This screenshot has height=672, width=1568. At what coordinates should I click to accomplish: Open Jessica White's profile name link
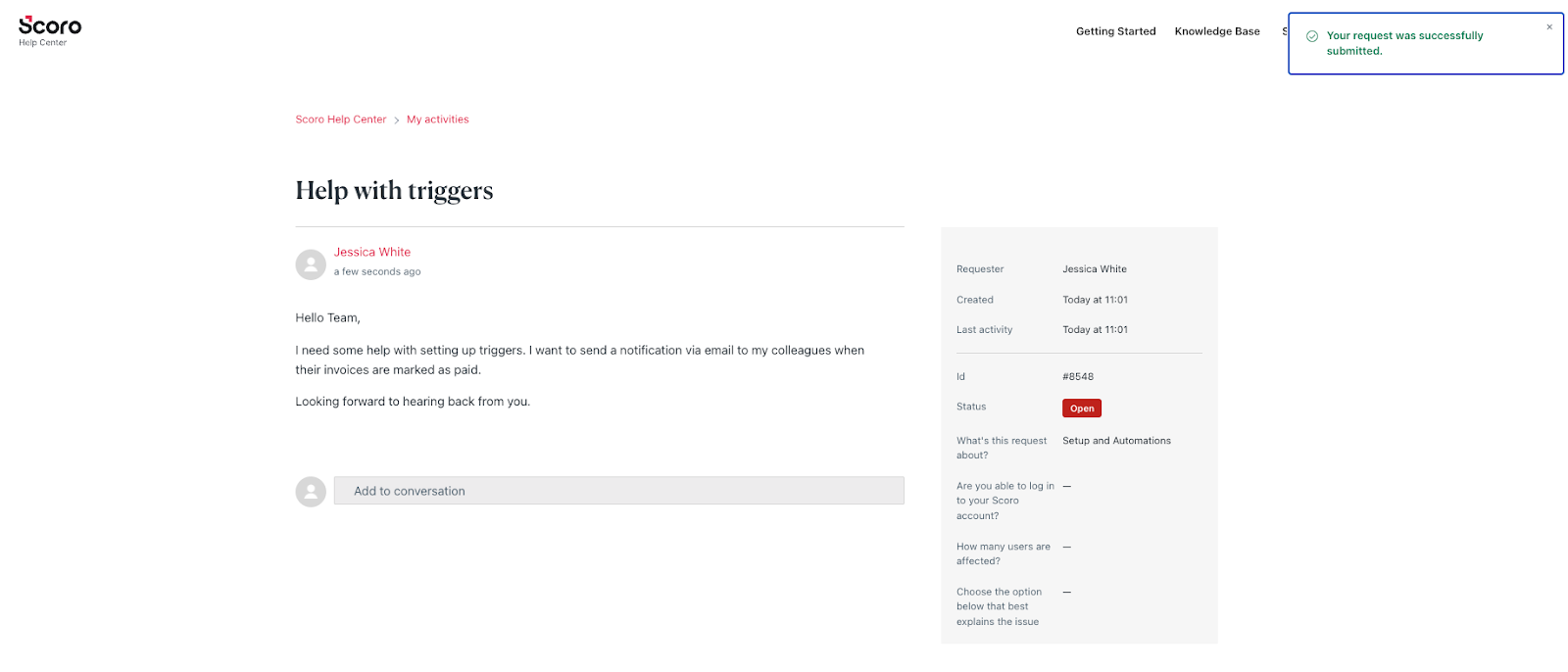[372, 252]
